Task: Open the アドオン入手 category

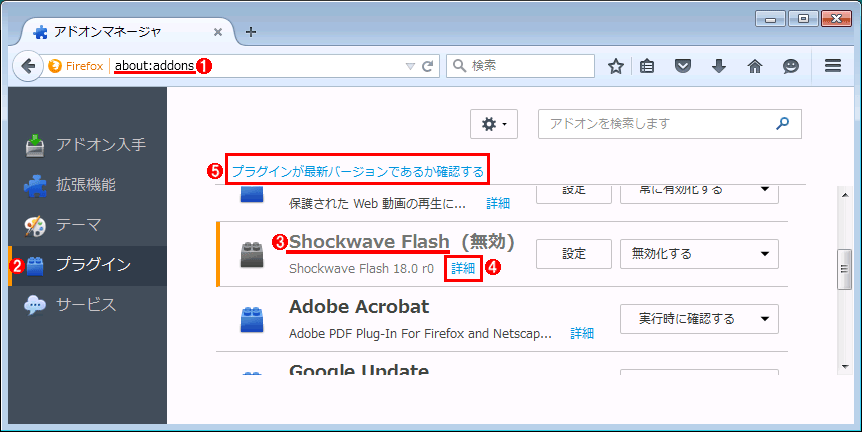Action: (87, 145)
